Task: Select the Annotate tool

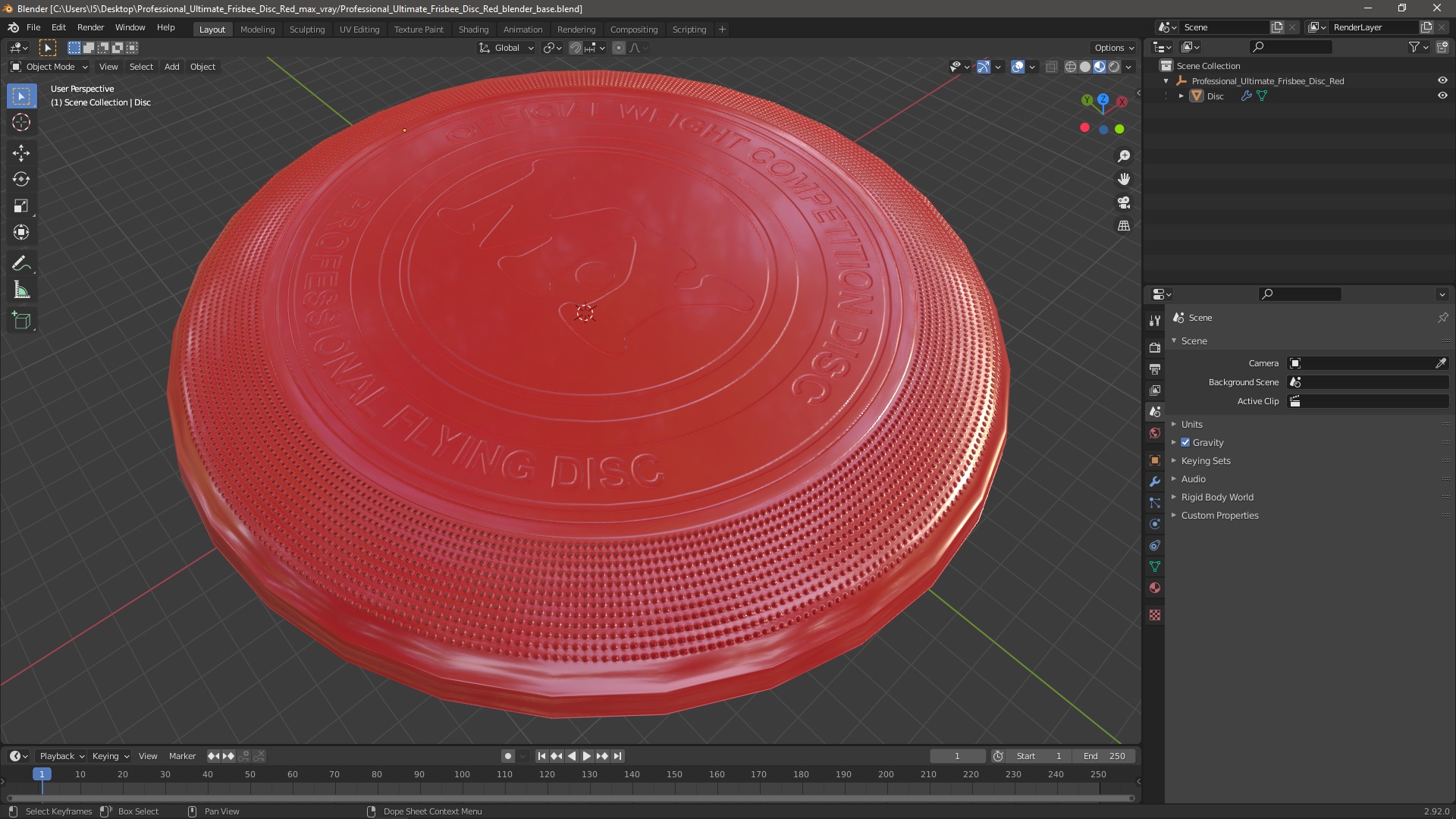Action: [21, 263]
